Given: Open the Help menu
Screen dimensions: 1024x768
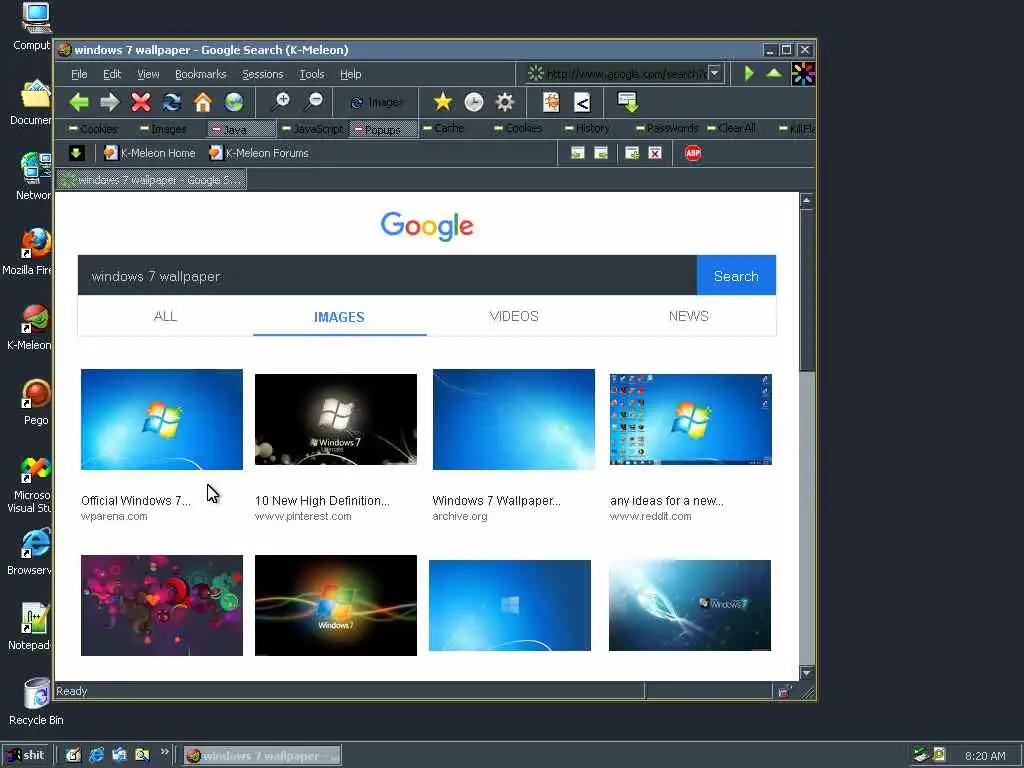Looking at the screenshot, I should click(x=351, y=74).
